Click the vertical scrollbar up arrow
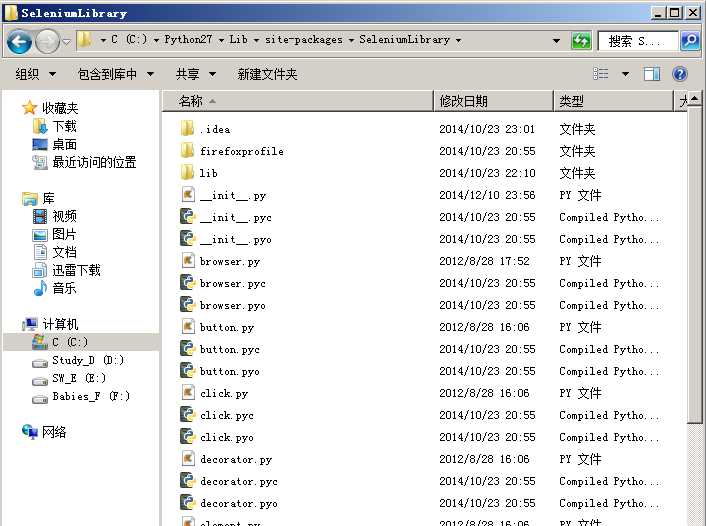This screenshot has width=706, height=526. coord(695,98)
